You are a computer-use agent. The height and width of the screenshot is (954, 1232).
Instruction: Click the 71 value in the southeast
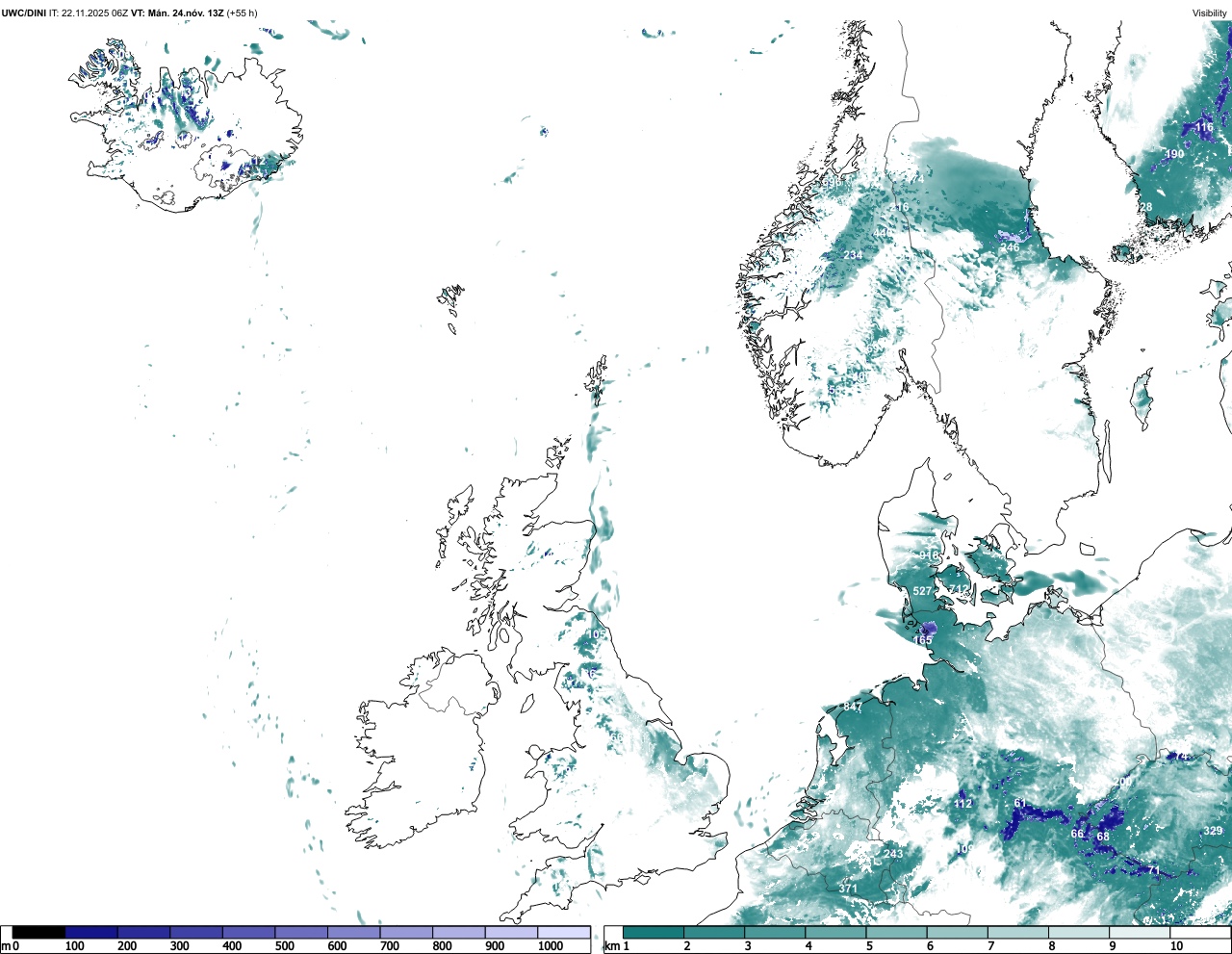pyautogui.click(x=1153, y=870)
